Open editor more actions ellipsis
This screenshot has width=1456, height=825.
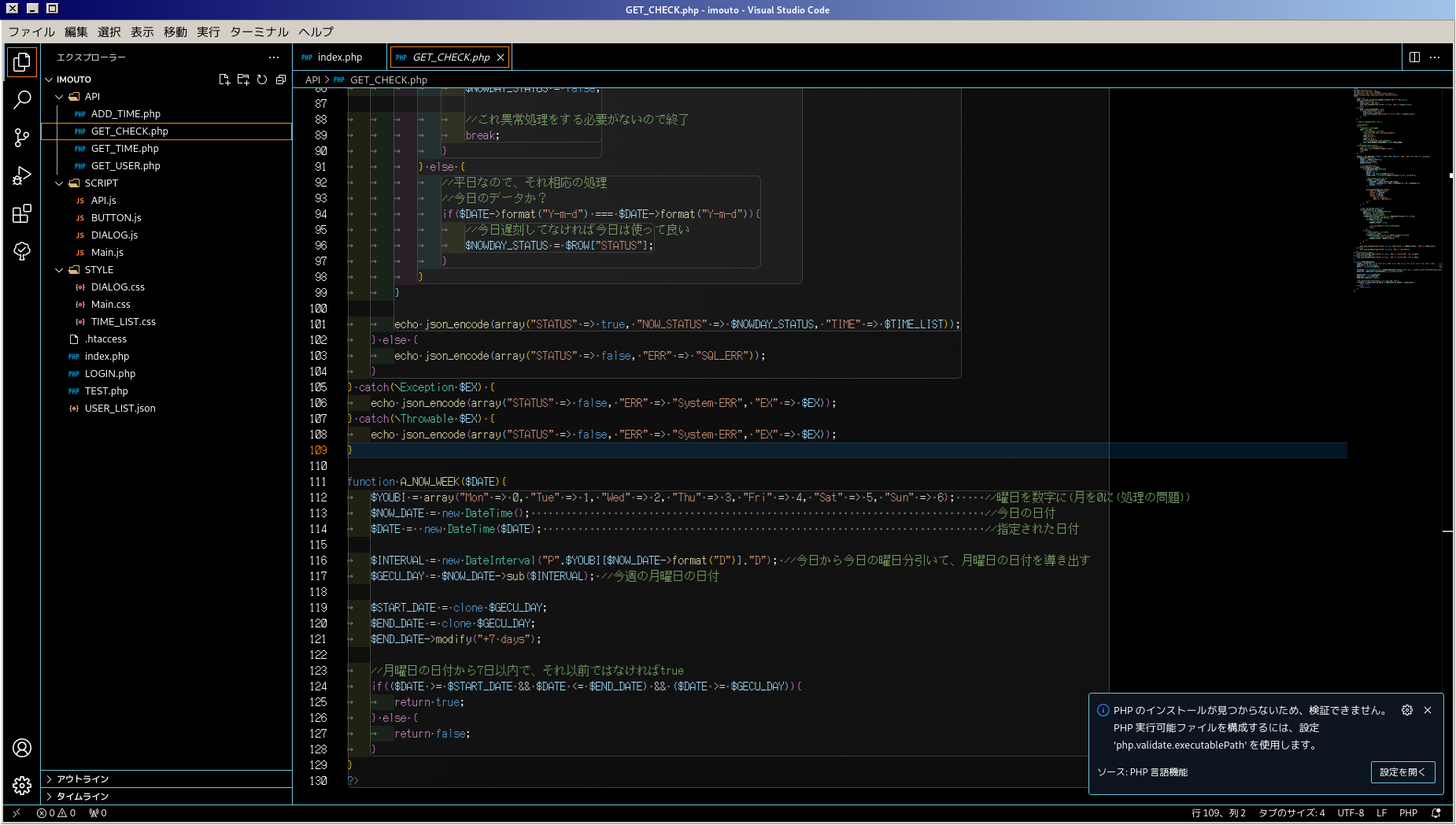click(1435, 57)
